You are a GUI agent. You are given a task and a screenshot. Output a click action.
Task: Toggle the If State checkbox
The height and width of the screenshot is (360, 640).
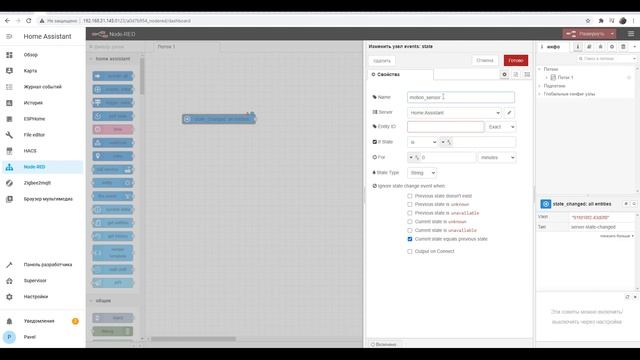375,142
